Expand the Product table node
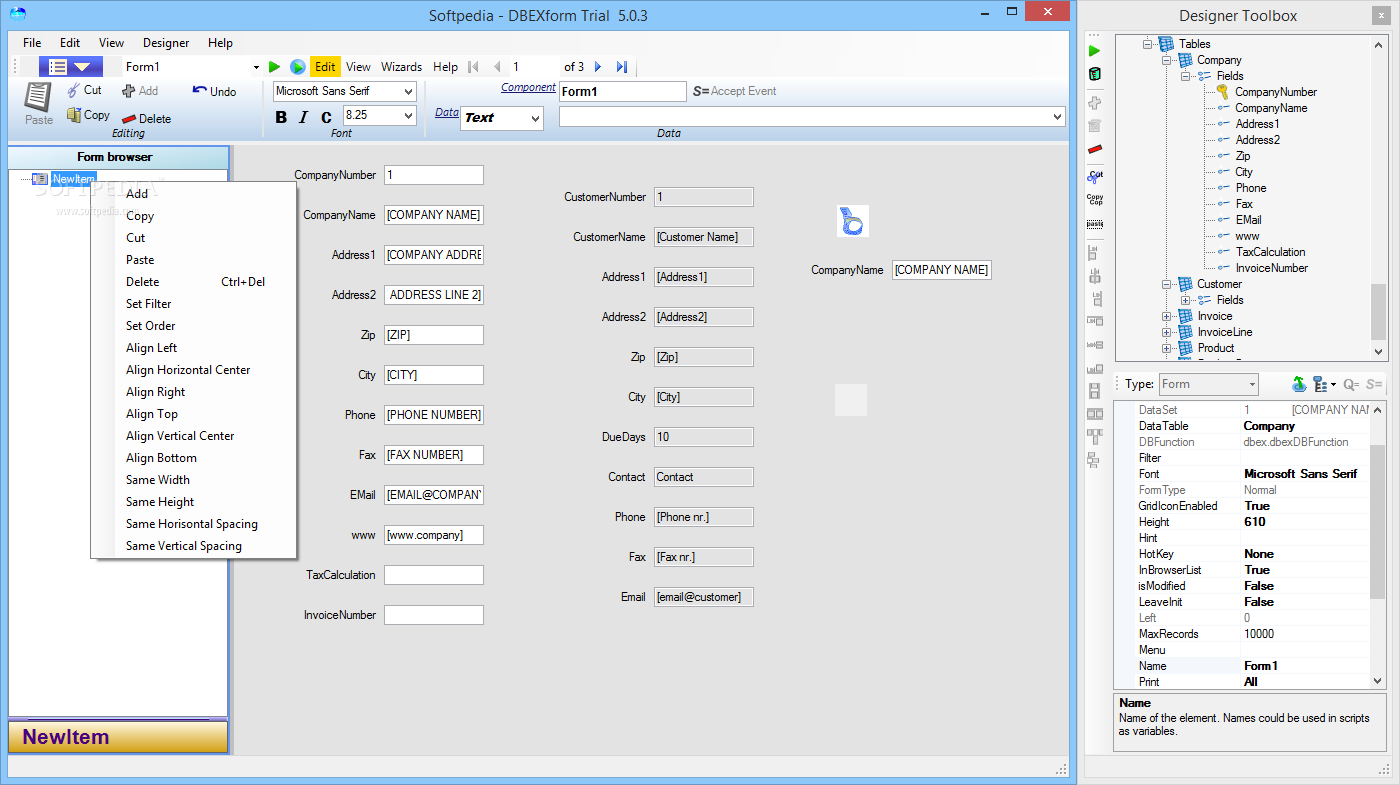Viewport: 1400px width, 785px height. [1166, 348]
